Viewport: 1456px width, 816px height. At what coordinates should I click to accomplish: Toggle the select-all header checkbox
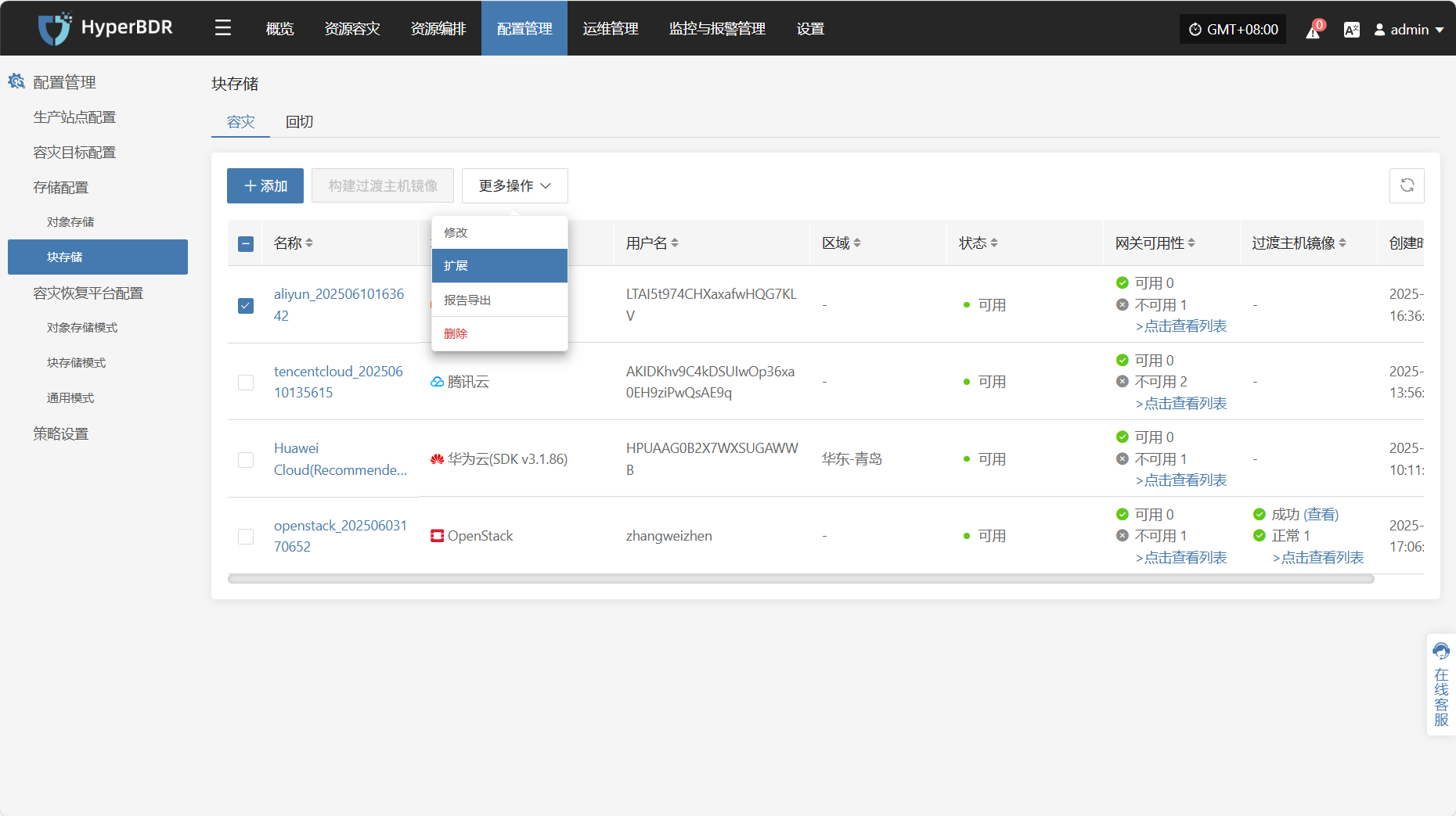pyautogui.click(x=246, y=244)
